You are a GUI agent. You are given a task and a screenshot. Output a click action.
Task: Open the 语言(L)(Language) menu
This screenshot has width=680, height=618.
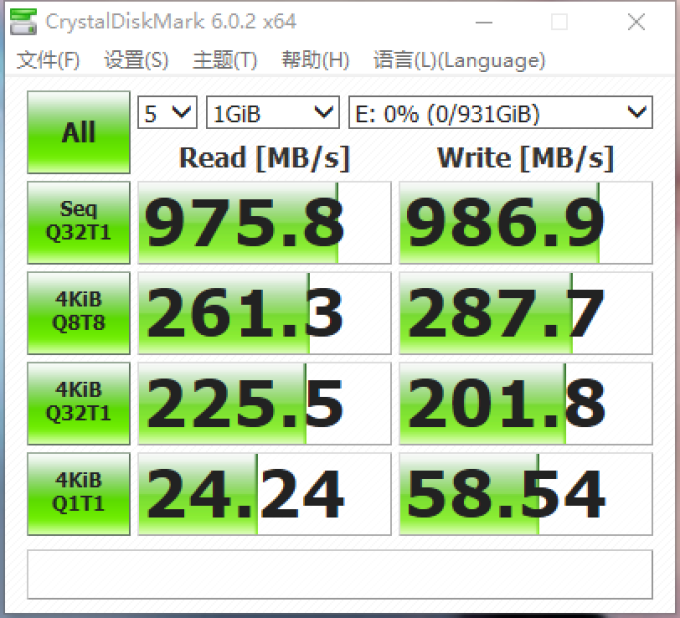pyautogui.click(x=459, y=60)
